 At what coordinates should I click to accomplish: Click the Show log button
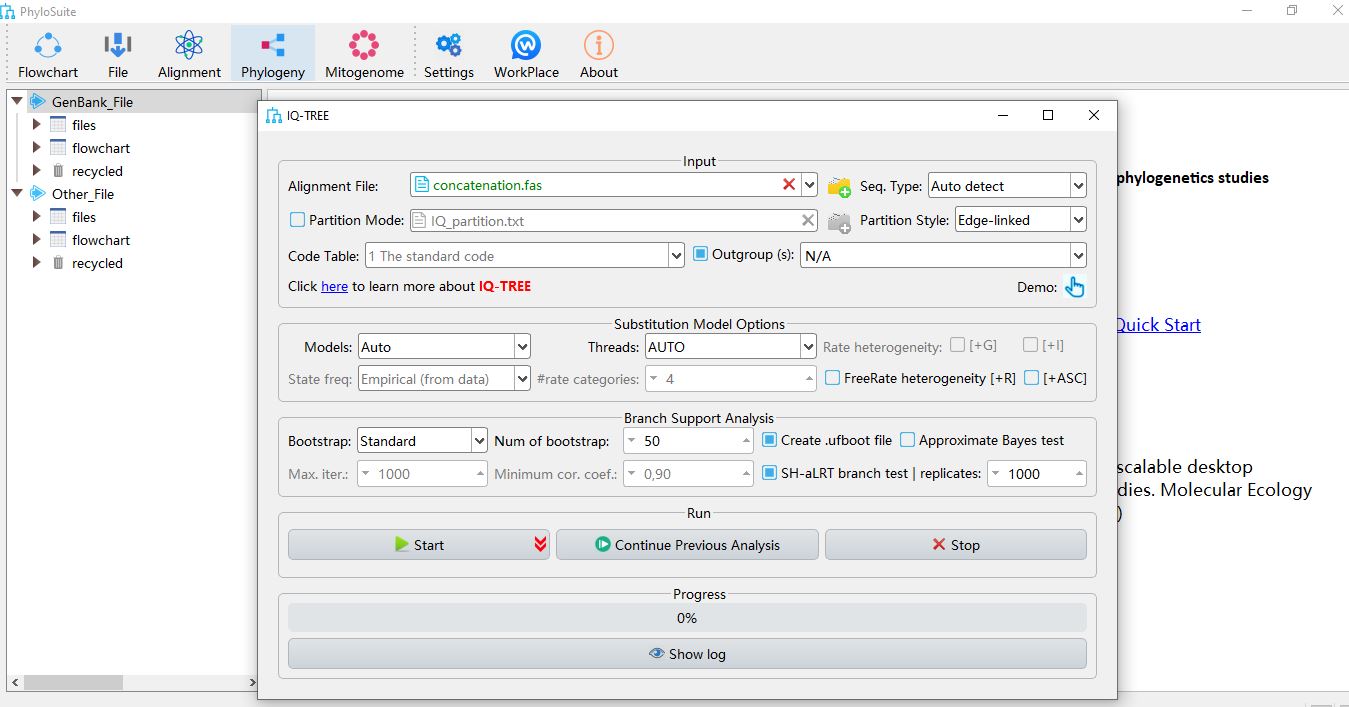pyautogui.click(x=687, y=654)
